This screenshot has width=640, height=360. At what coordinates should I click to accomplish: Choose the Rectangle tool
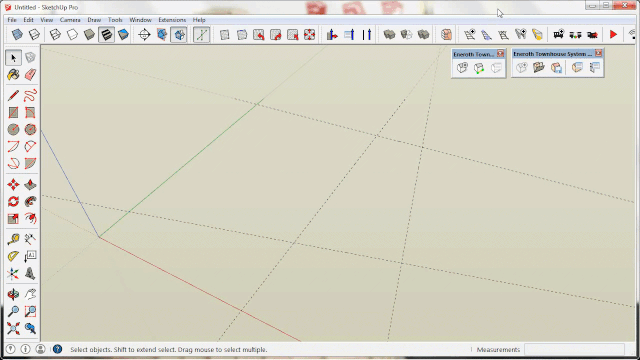coord(13,113)
